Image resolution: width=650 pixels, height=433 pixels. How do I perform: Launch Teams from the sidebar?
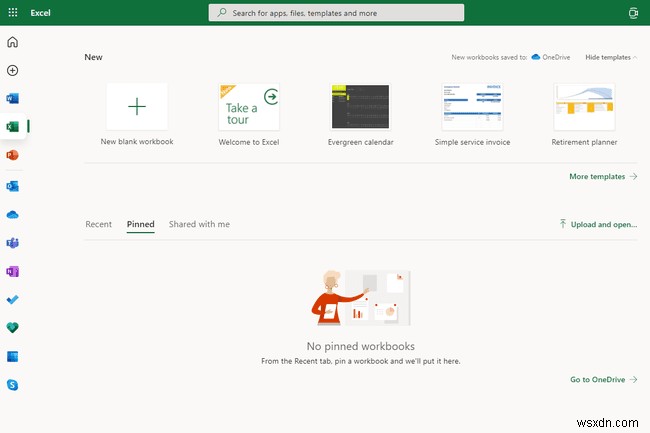[x=12, y=243]
